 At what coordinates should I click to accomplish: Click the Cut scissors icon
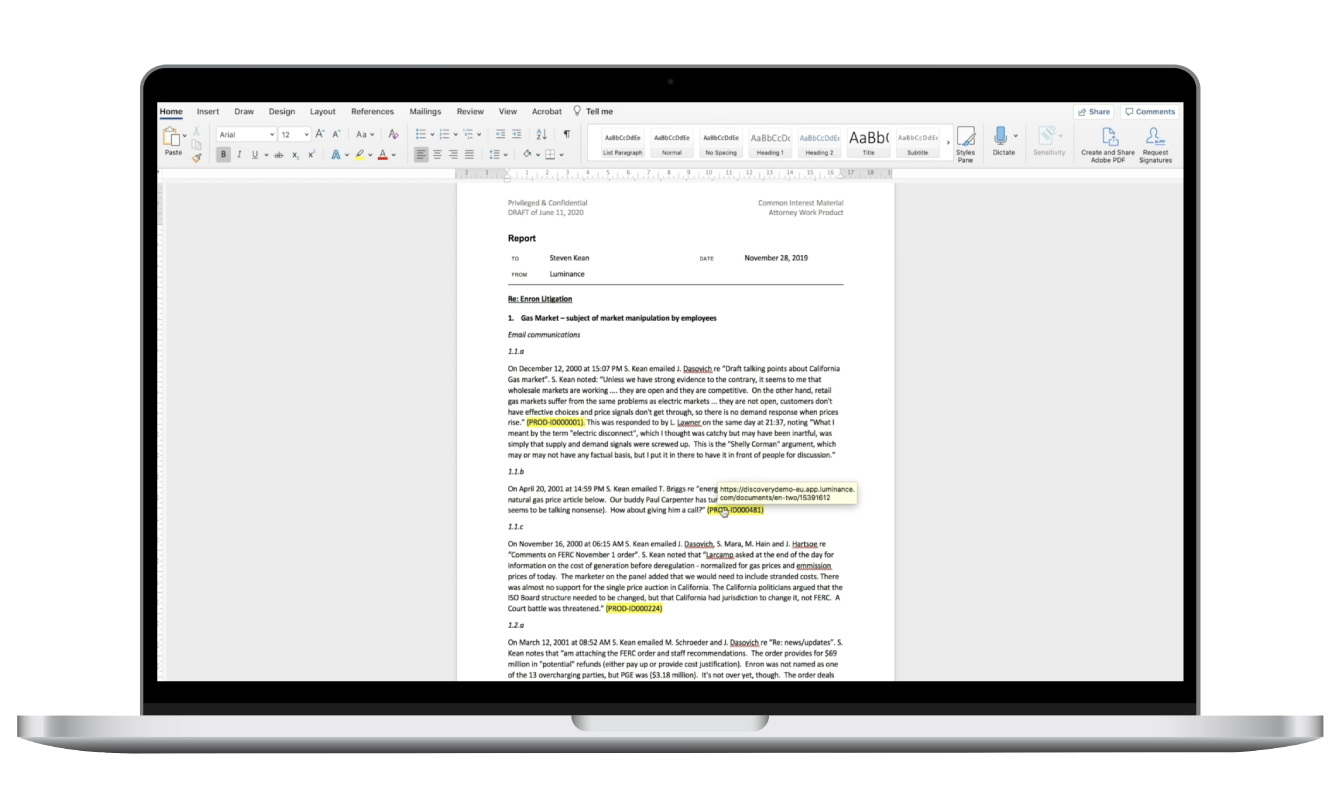coord(196,131)
